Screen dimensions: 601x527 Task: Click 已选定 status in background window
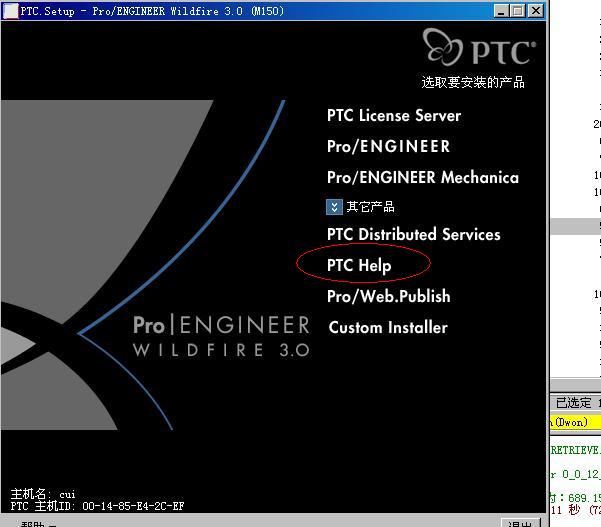pos(573,402)
